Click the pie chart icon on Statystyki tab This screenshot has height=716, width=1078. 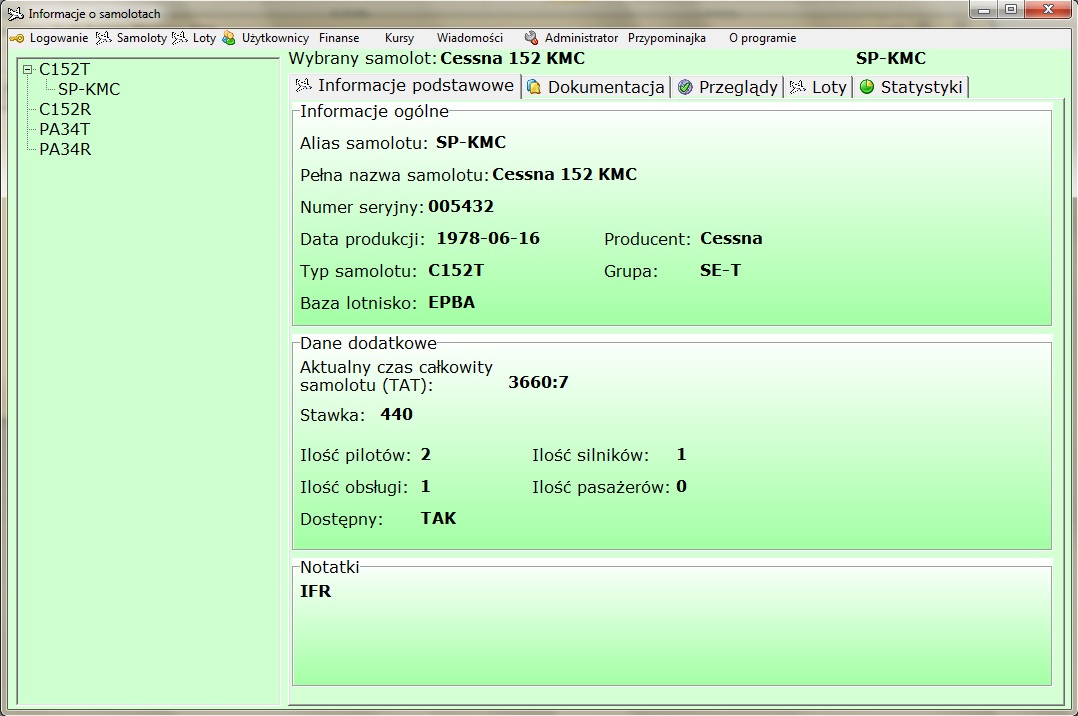pos(867,87)
